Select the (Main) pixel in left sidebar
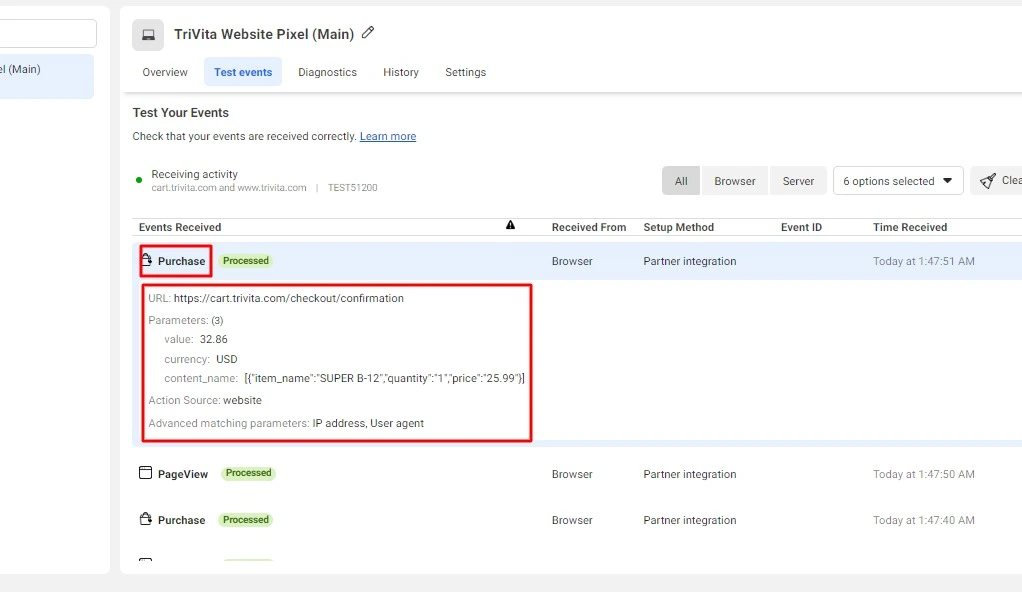The width and height of the screenshot is (1022, 592). [x=47, y=76]
